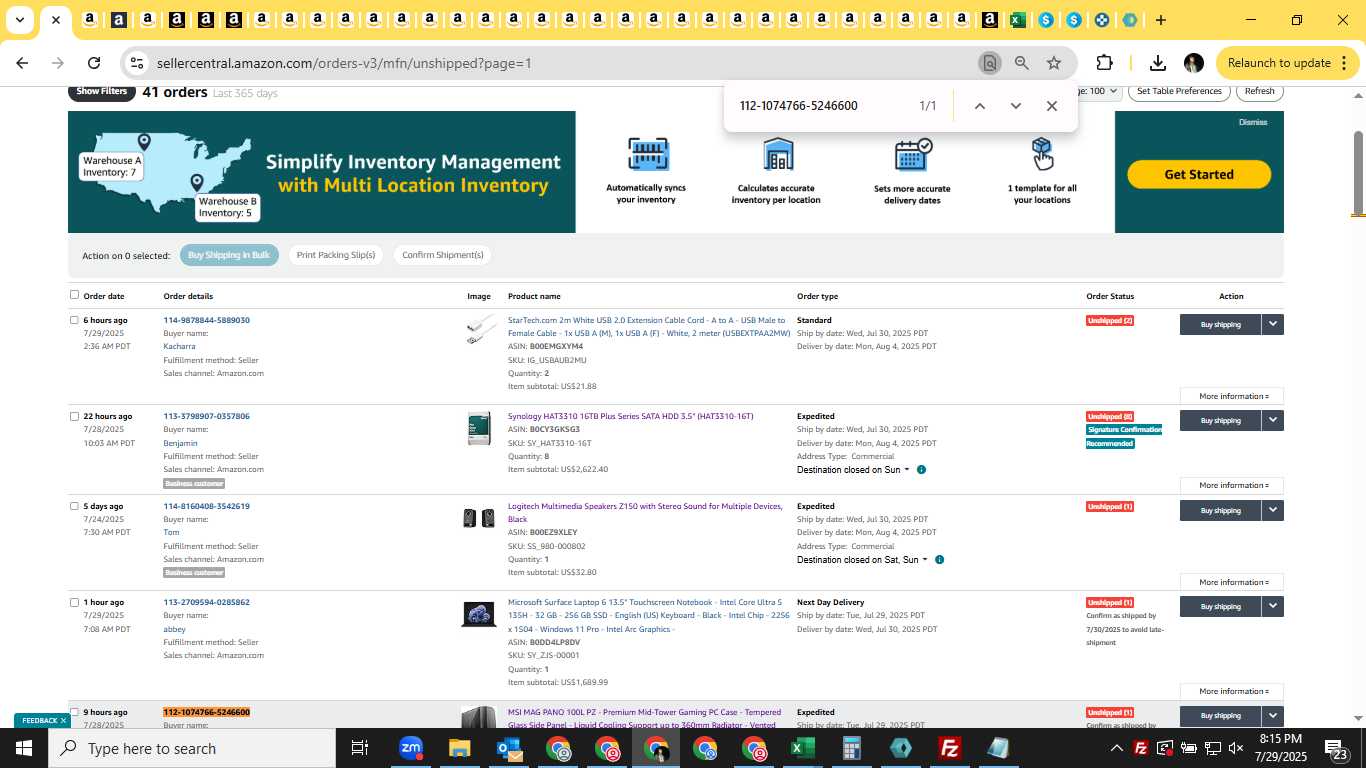Image resolution: width=1366 pixels, height=768 pixels.
Task: Open the page zoom magnifier icon
Action: click(1021, 63)
